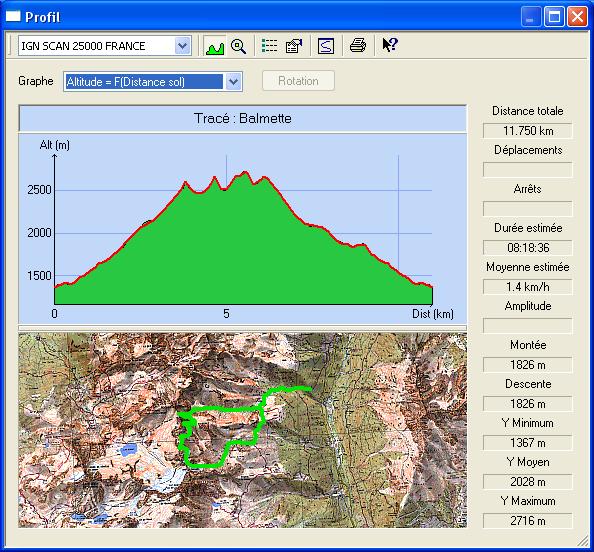Click the Profil window title icon
This screenshot has width=594, height=552.
point(13,17)
